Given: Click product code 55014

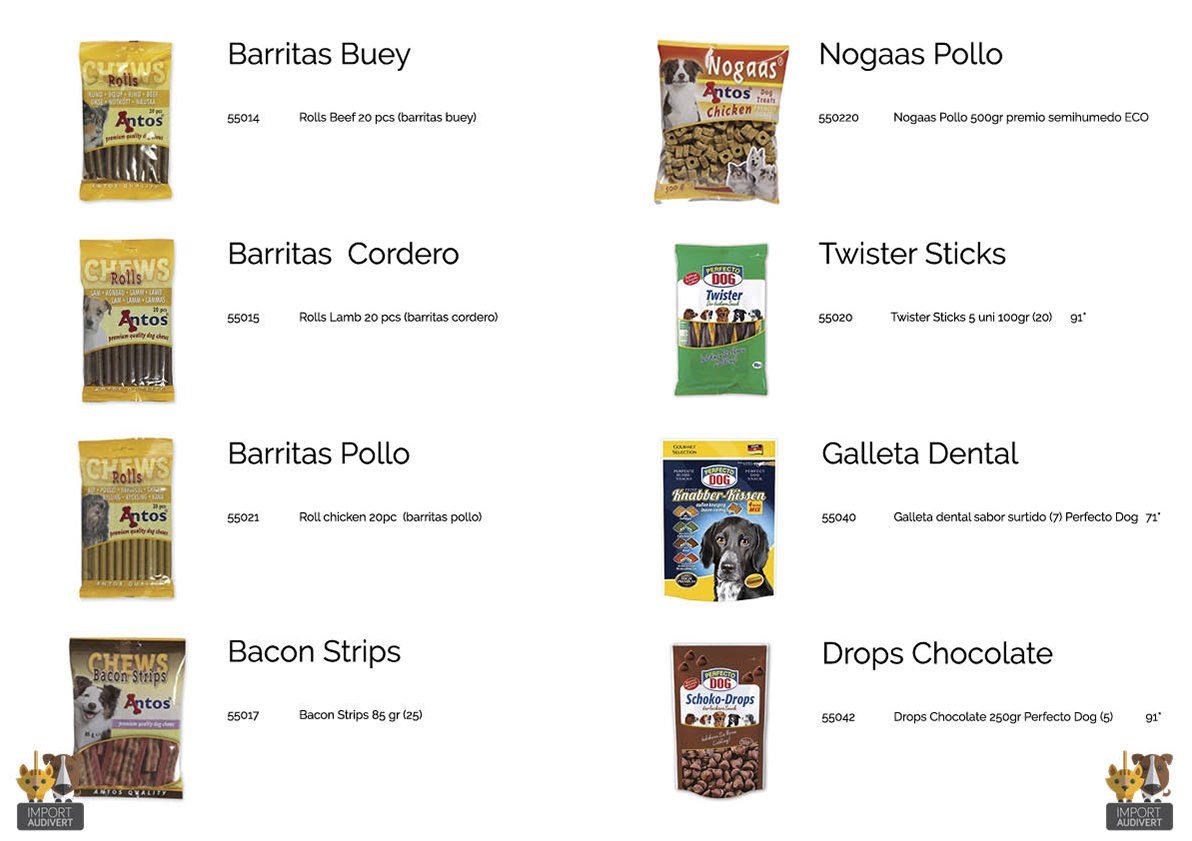Looking at the screenshot, I should [243, 118].
